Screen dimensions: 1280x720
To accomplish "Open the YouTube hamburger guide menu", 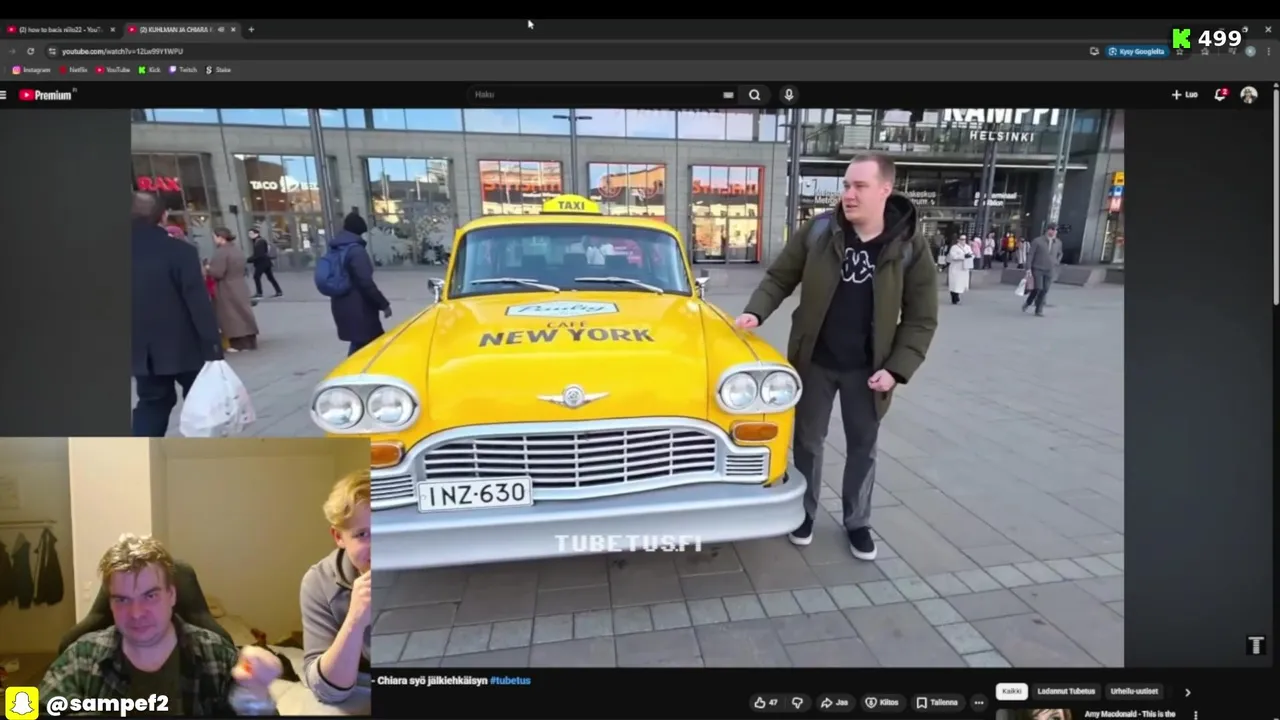I will pyautogui.click(x=3, y=95).
